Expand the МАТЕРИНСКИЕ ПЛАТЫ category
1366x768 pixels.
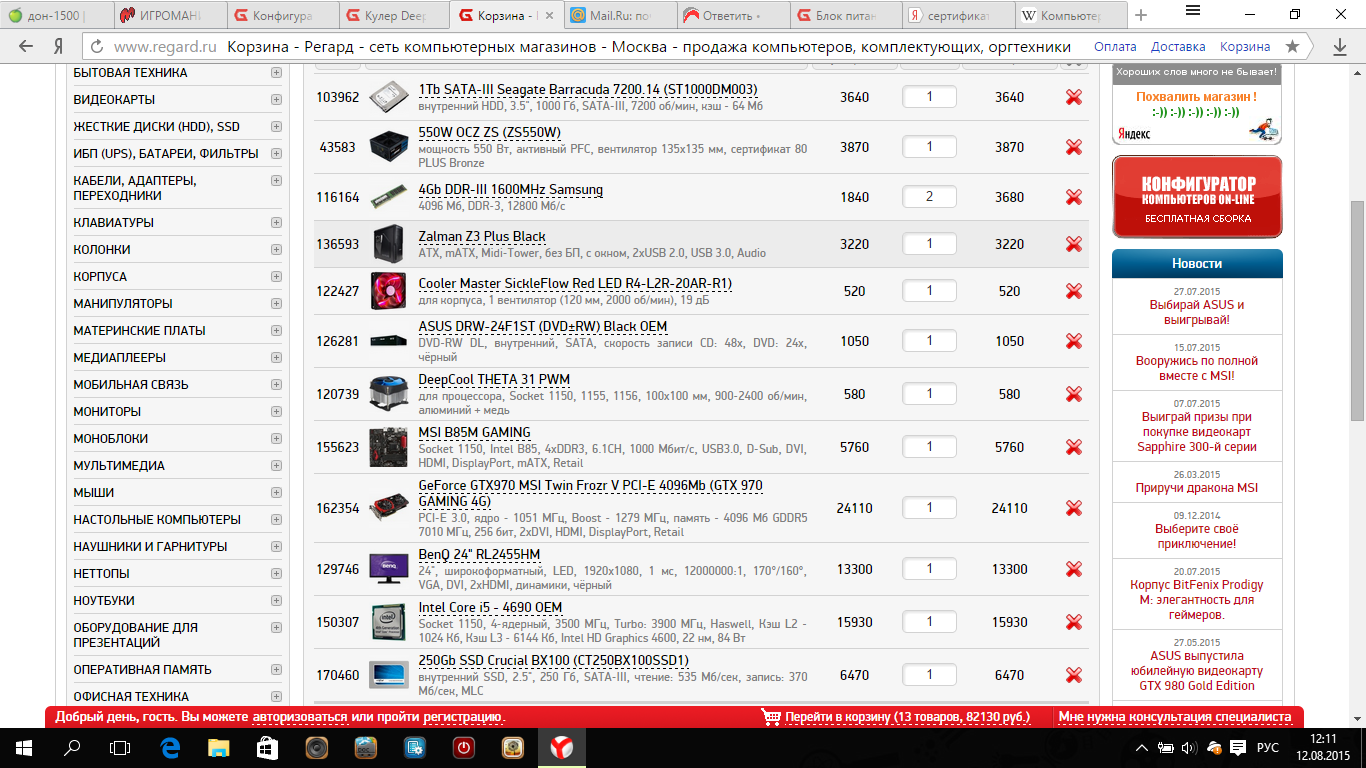(276, 330)
